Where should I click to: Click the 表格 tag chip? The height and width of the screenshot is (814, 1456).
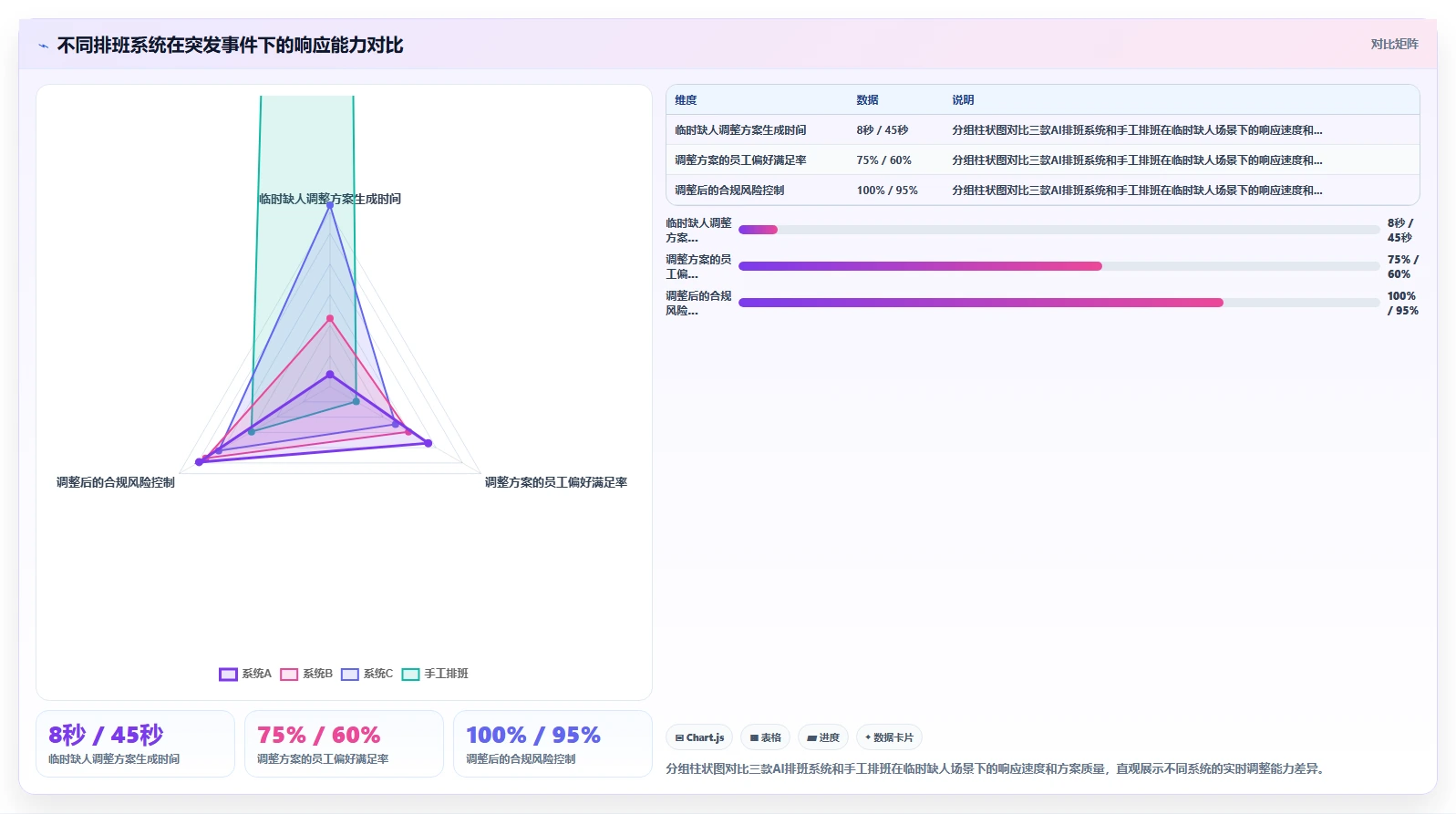click(766, 737)
